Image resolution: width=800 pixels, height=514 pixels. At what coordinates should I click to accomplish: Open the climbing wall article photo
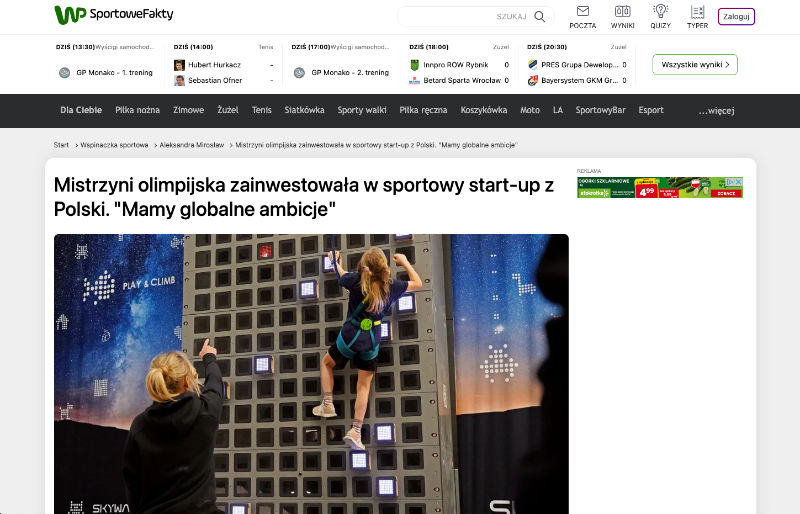311,374
